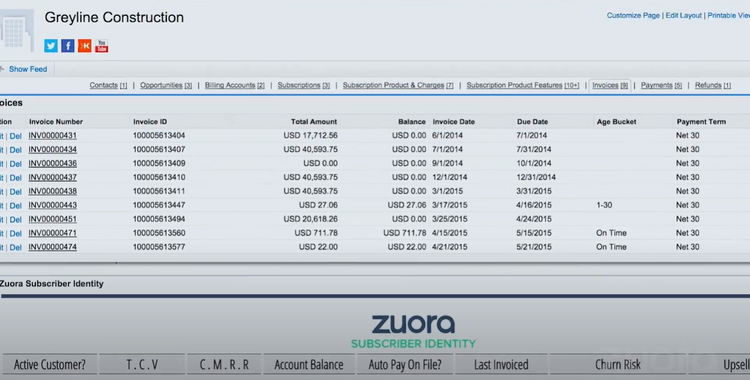Delete invoice INV00000451 via Del link
This screenshot has height=380, width=750.
pos(16,220)
